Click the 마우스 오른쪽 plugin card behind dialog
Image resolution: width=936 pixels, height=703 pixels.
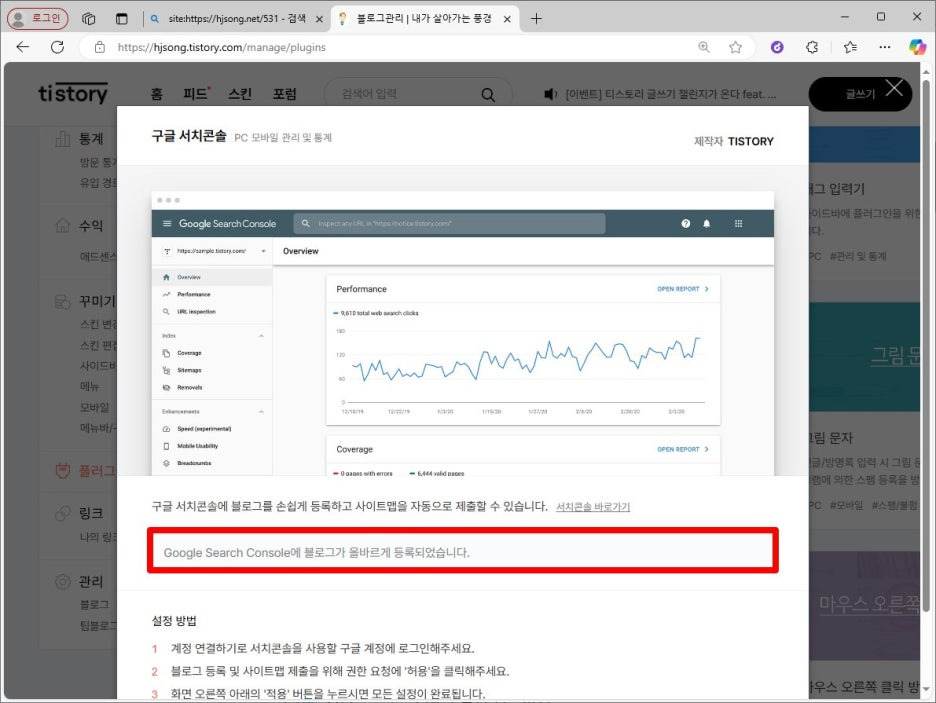click(x=864, y=606)
